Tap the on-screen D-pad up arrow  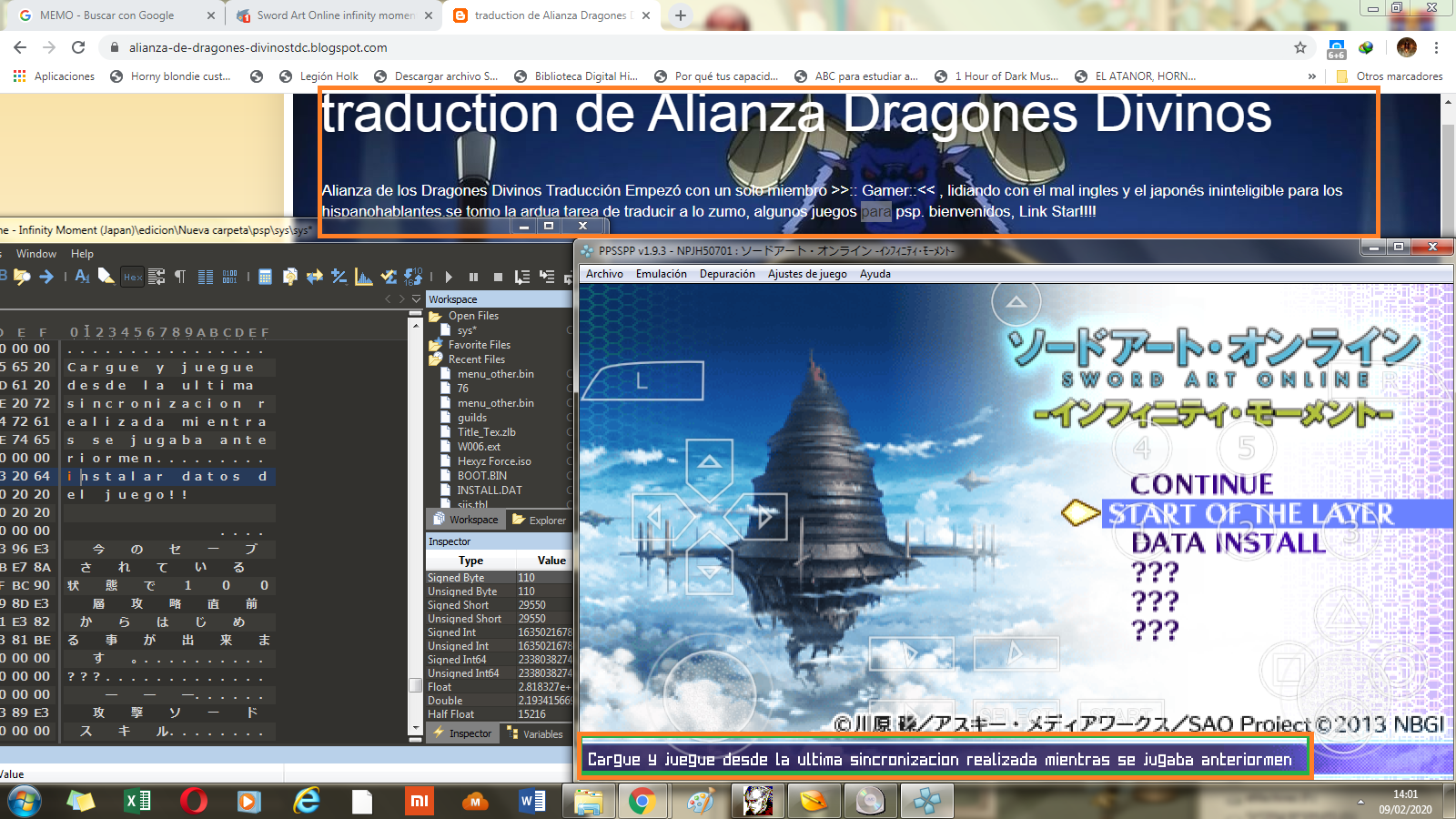[709, 465]
